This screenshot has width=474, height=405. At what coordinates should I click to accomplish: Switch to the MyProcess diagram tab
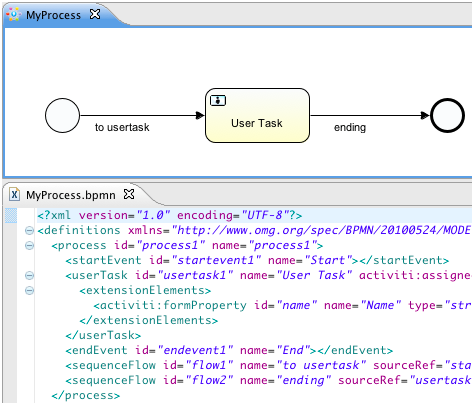click(x=53, y=15)
